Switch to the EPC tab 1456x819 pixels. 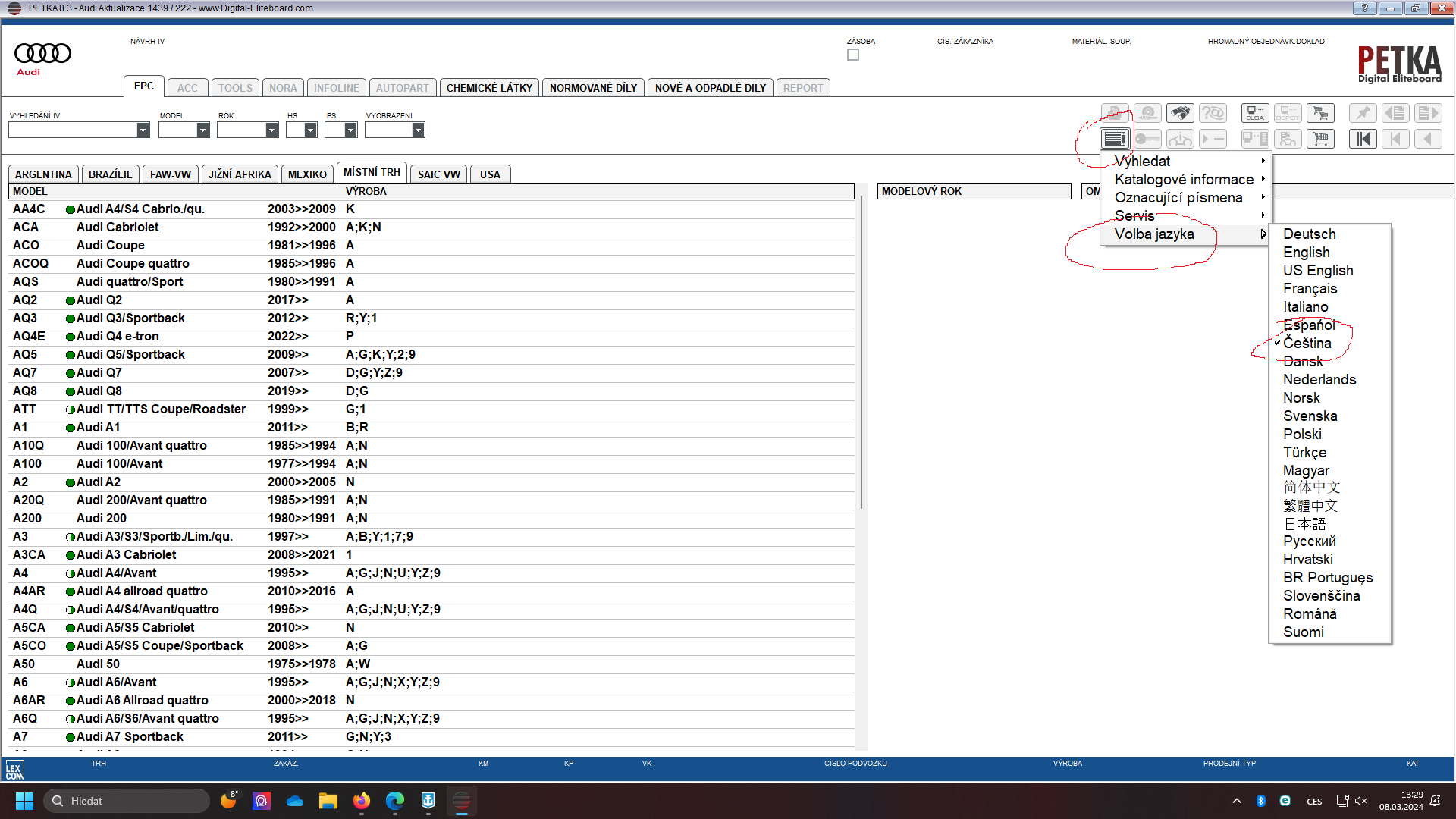point(144,86)
